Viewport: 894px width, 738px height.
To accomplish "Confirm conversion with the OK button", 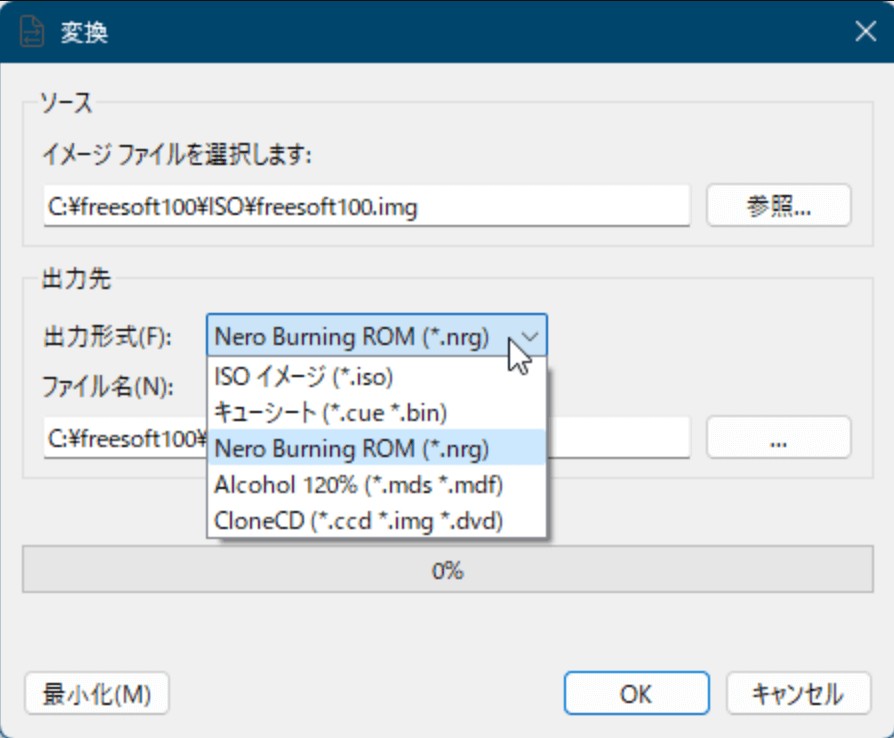I will [x=636, y=694].
